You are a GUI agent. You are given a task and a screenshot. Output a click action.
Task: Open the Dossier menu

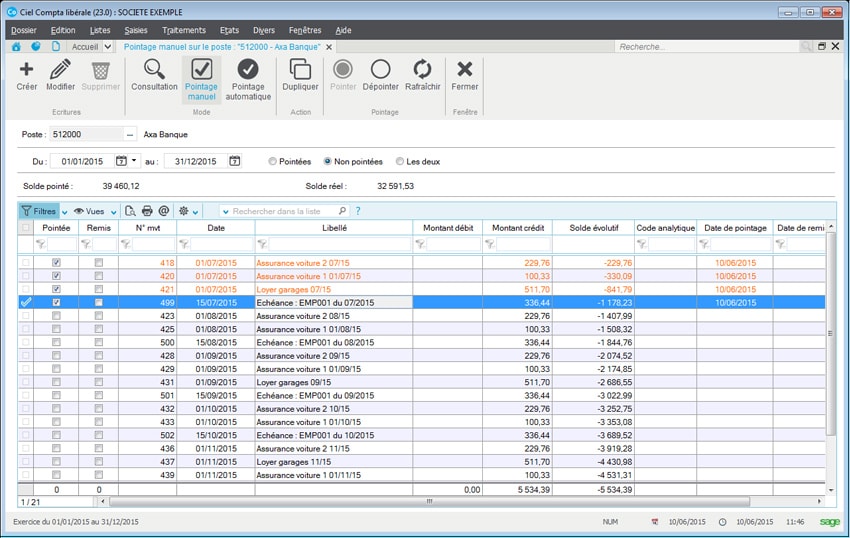click(x=24, y=30)
